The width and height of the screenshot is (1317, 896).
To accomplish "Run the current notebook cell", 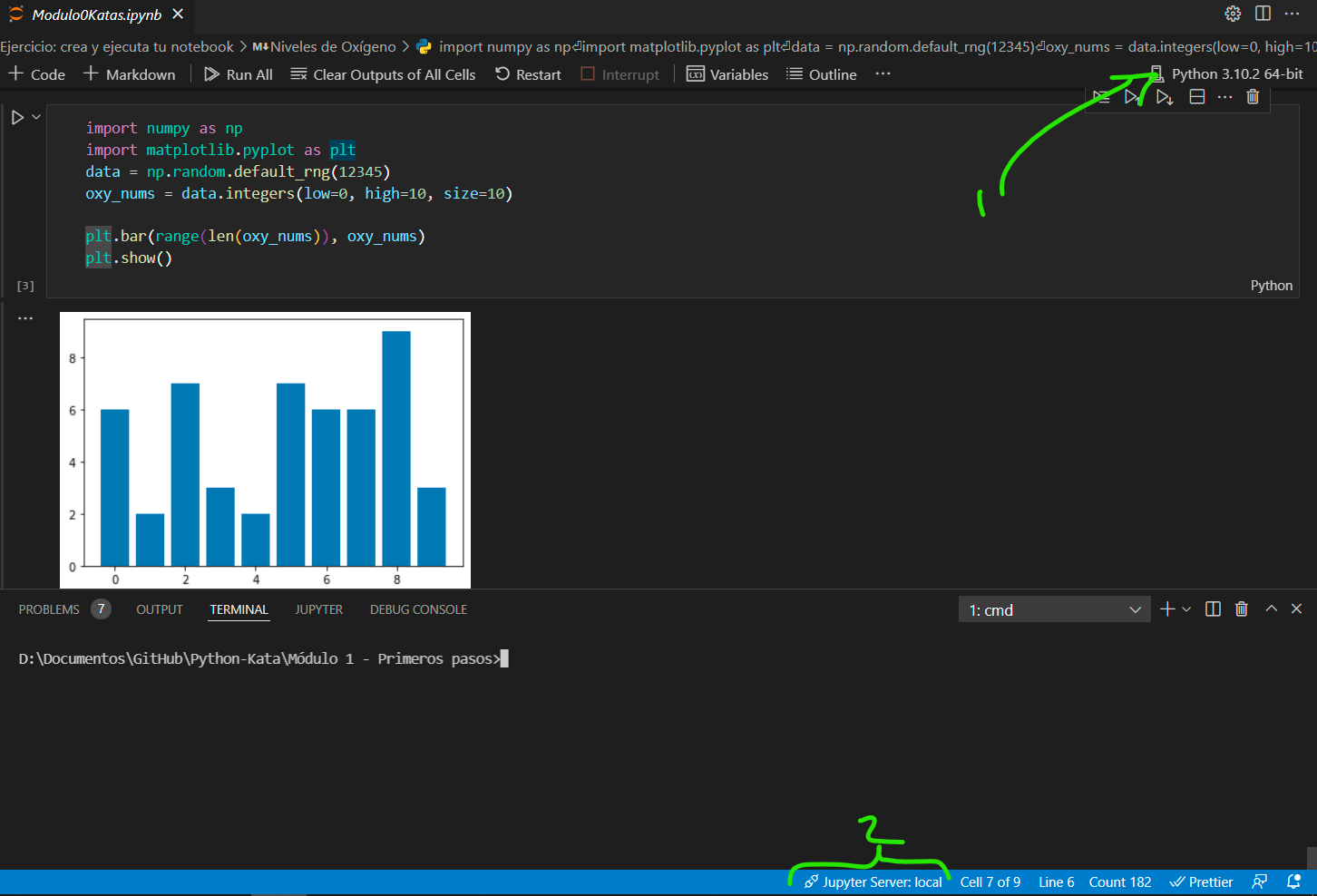I will point(17,117).
